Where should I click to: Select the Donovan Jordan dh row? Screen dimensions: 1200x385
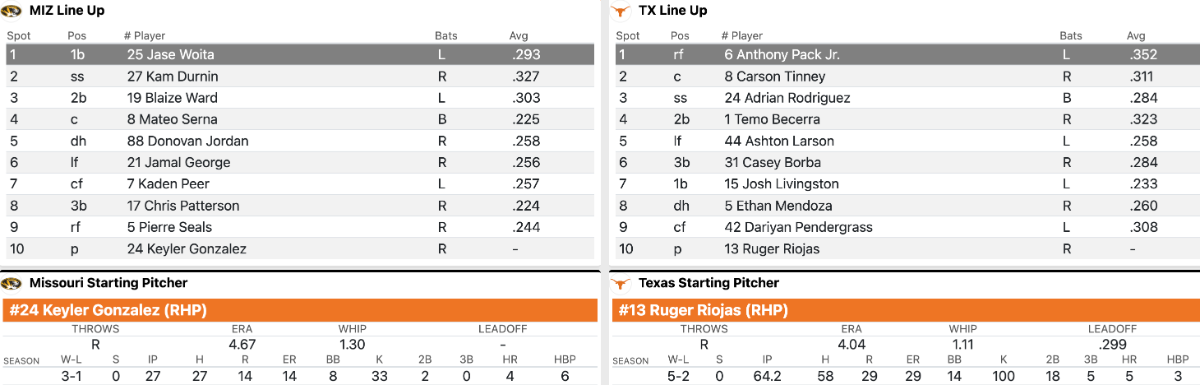click(302, 141)
